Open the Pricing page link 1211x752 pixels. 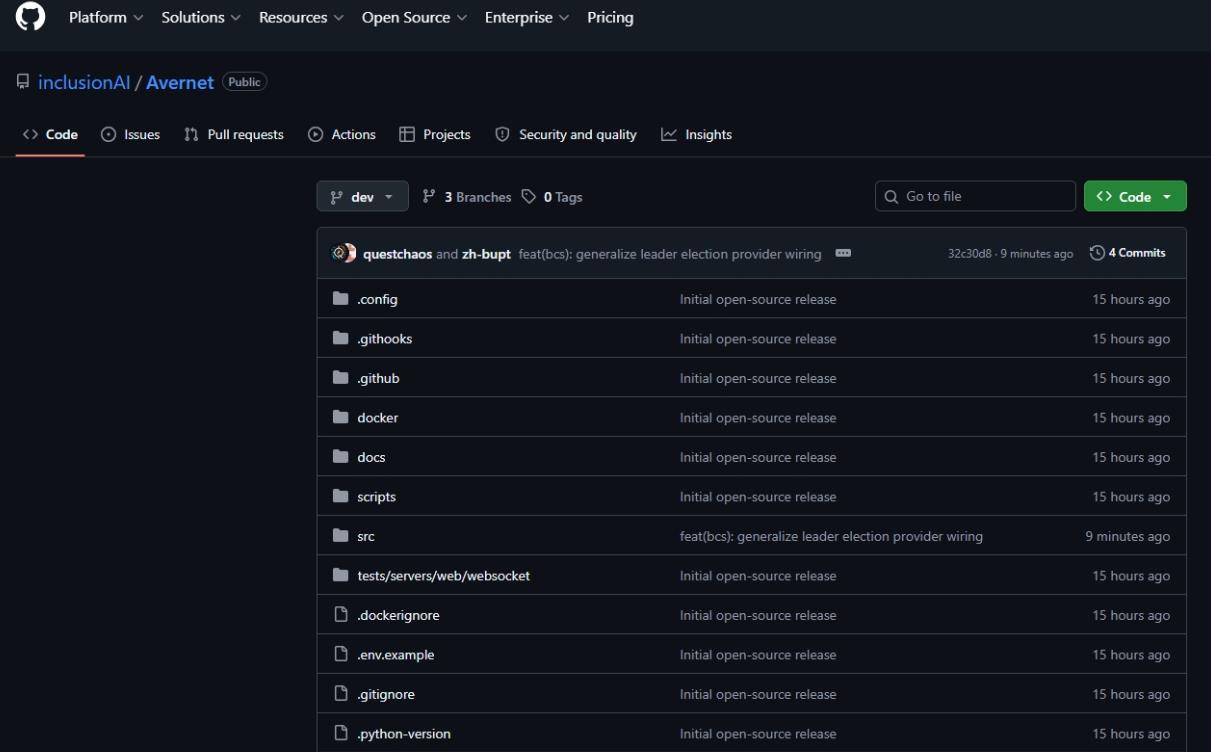(x=610, y=18)
